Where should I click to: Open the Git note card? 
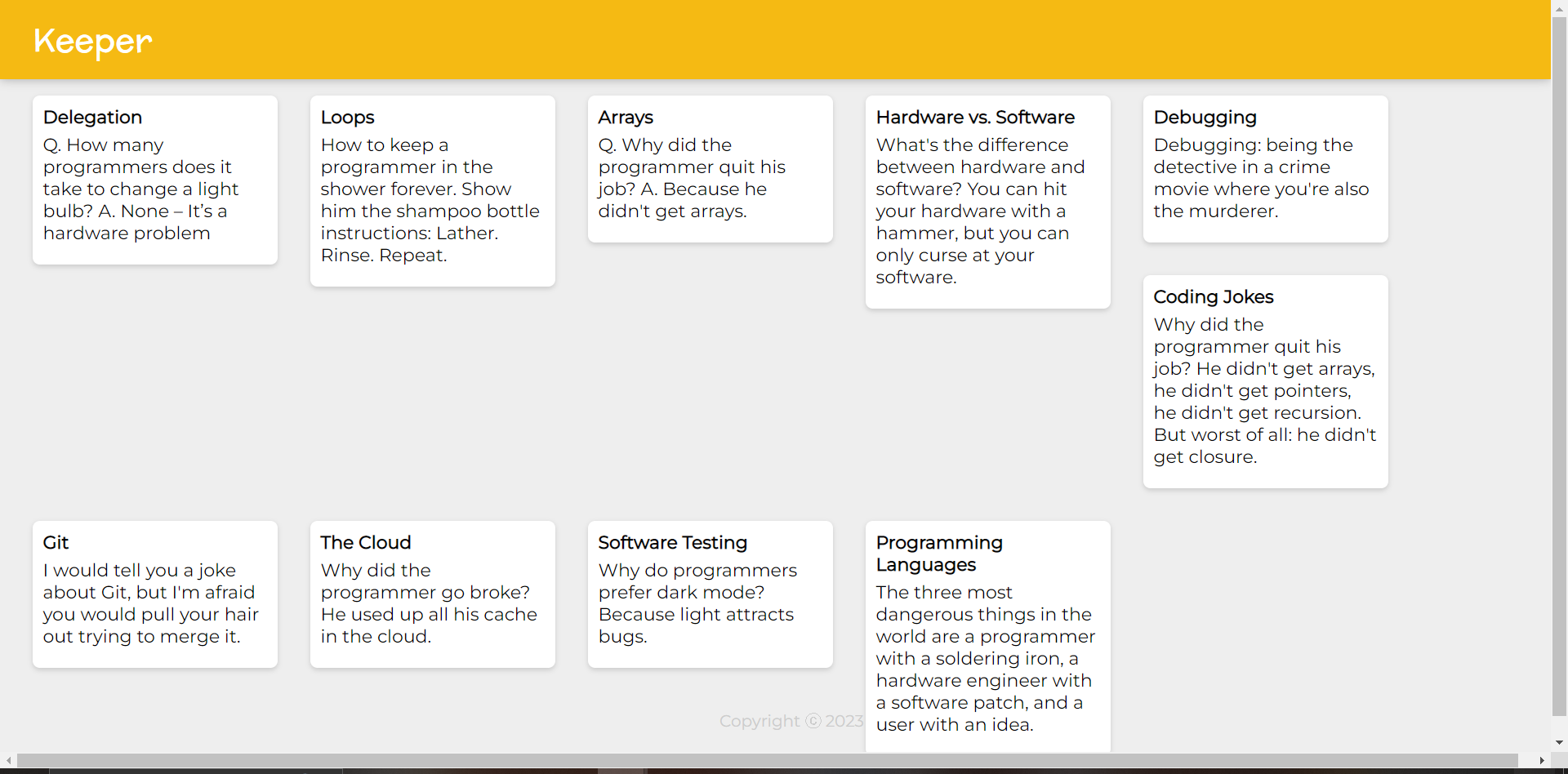(155, 594)
